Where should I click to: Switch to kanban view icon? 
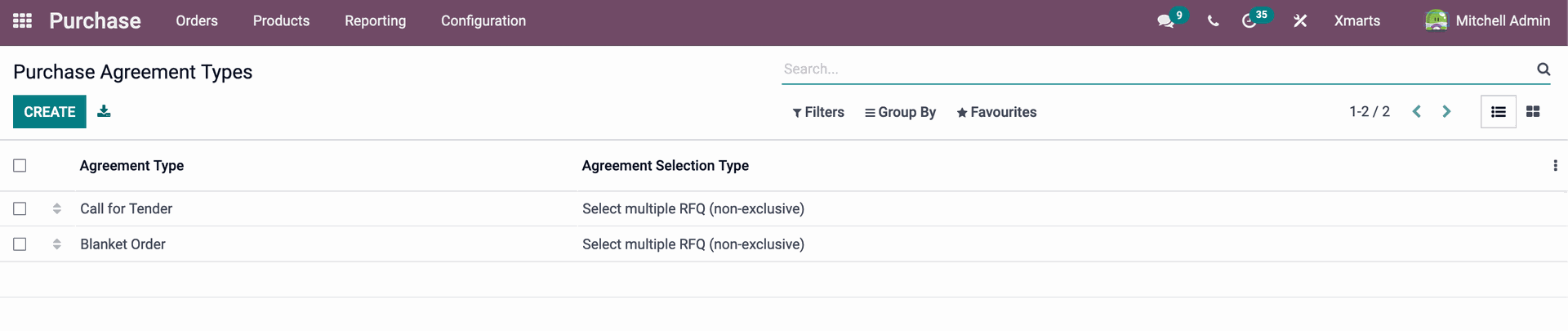[x=1533, y=112]
